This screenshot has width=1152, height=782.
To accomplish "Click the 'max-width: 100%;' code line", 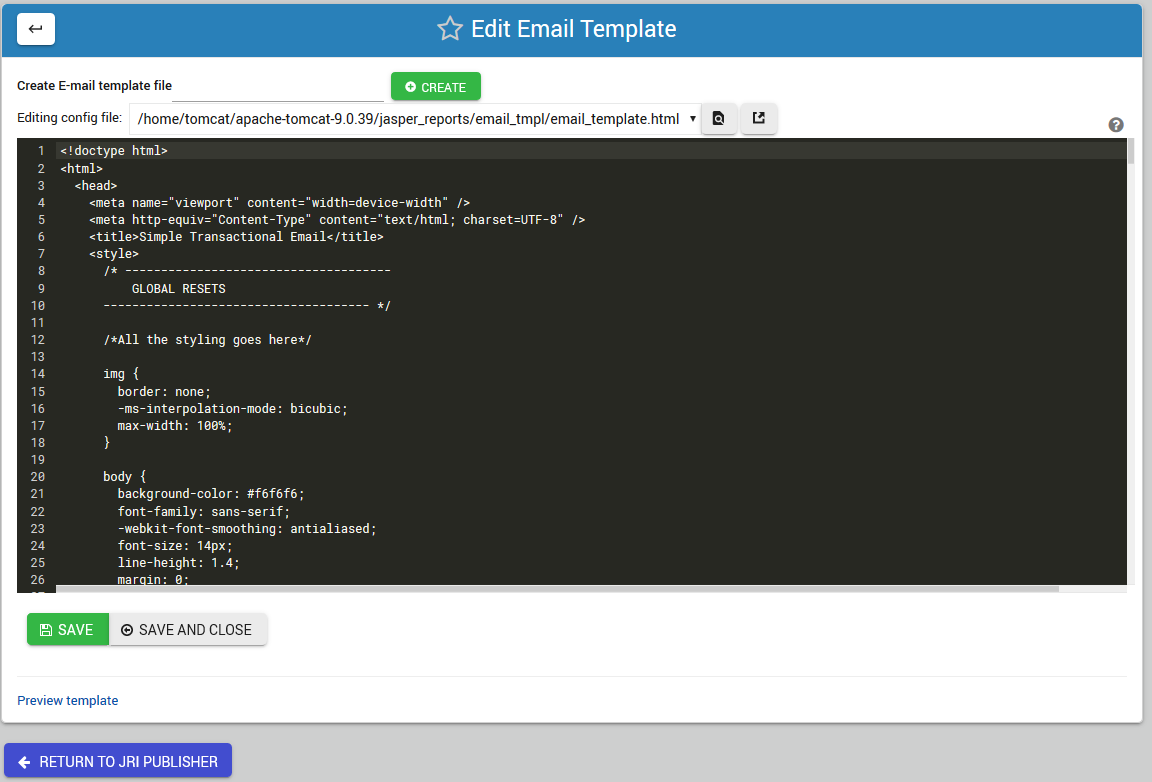I will coord(175,426).
